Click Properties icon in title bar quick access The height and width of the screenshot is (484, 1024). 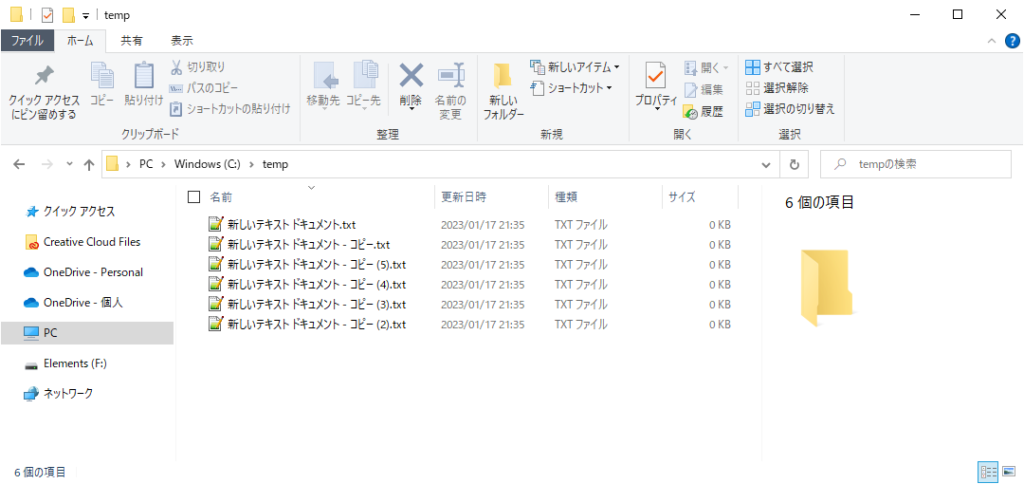click(x=47, y=14)
